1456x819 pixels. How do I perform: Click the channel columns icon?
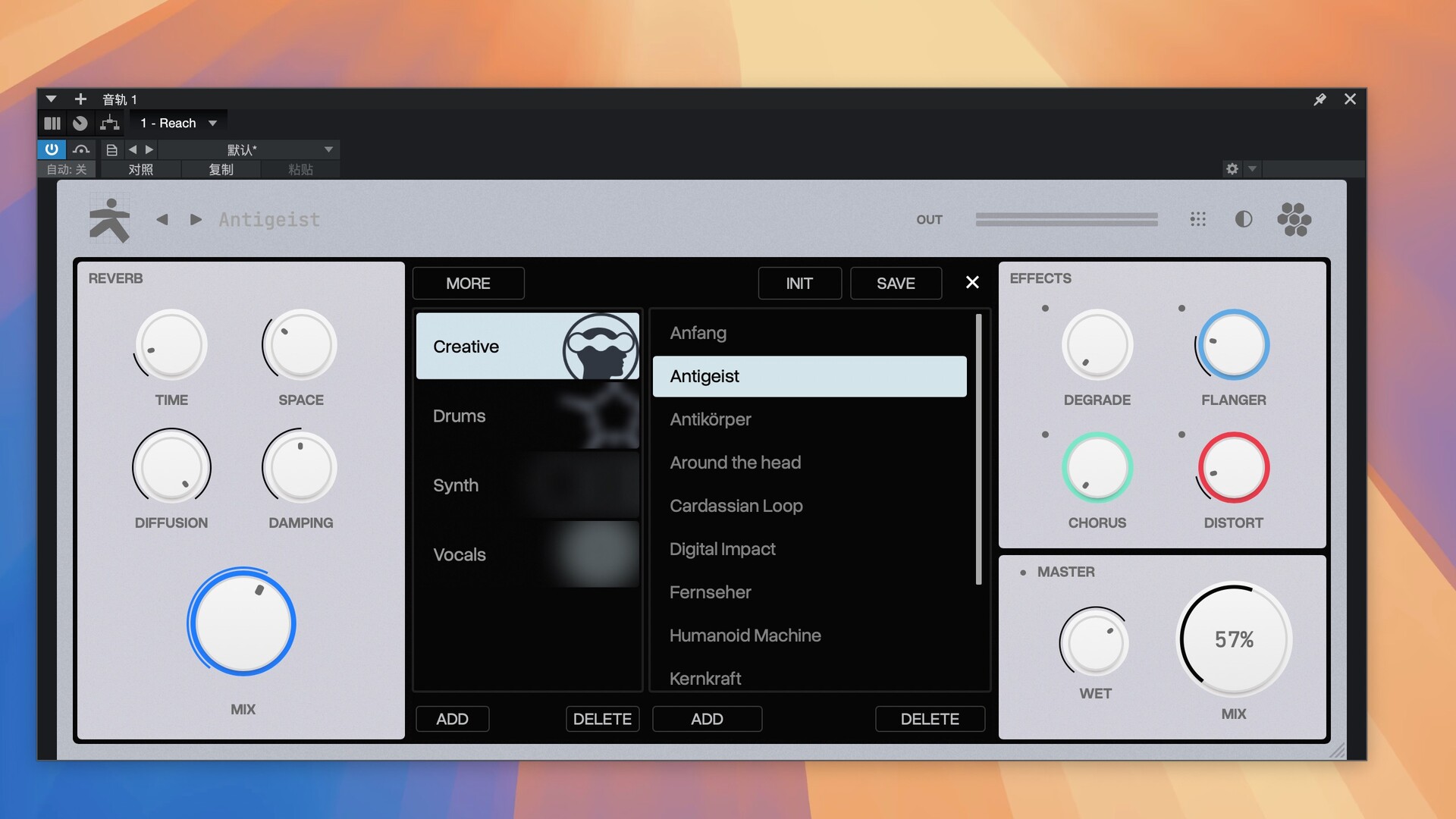pos(52,123)
